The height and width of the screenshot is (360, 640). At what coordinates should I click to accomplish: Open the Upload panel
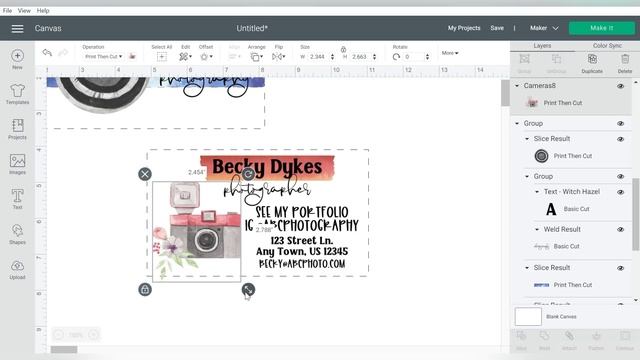(x=17, y=269)
